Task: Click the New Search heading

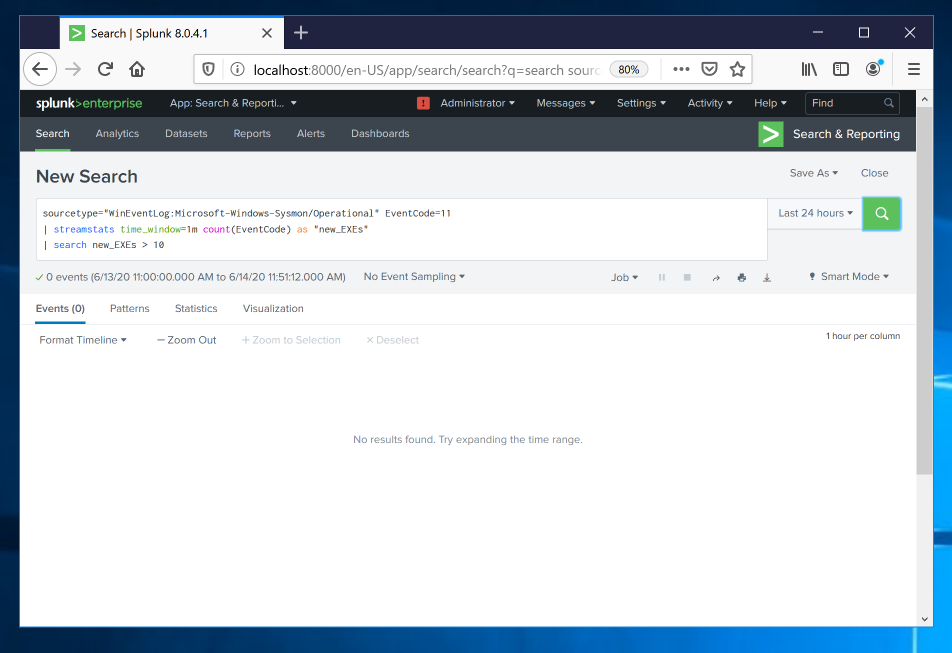Action: click(x=87, y=177)
